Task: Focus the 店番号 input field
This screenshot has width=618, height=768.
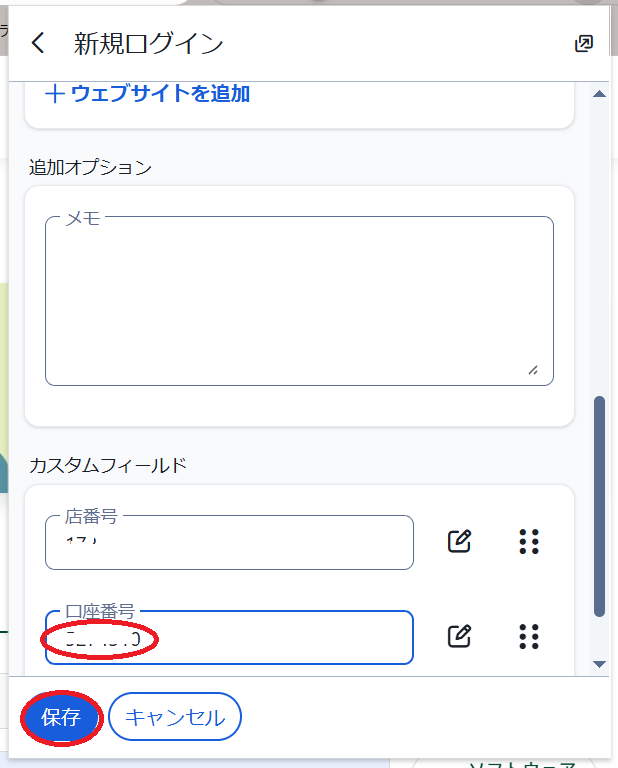Action: [229, 543]
